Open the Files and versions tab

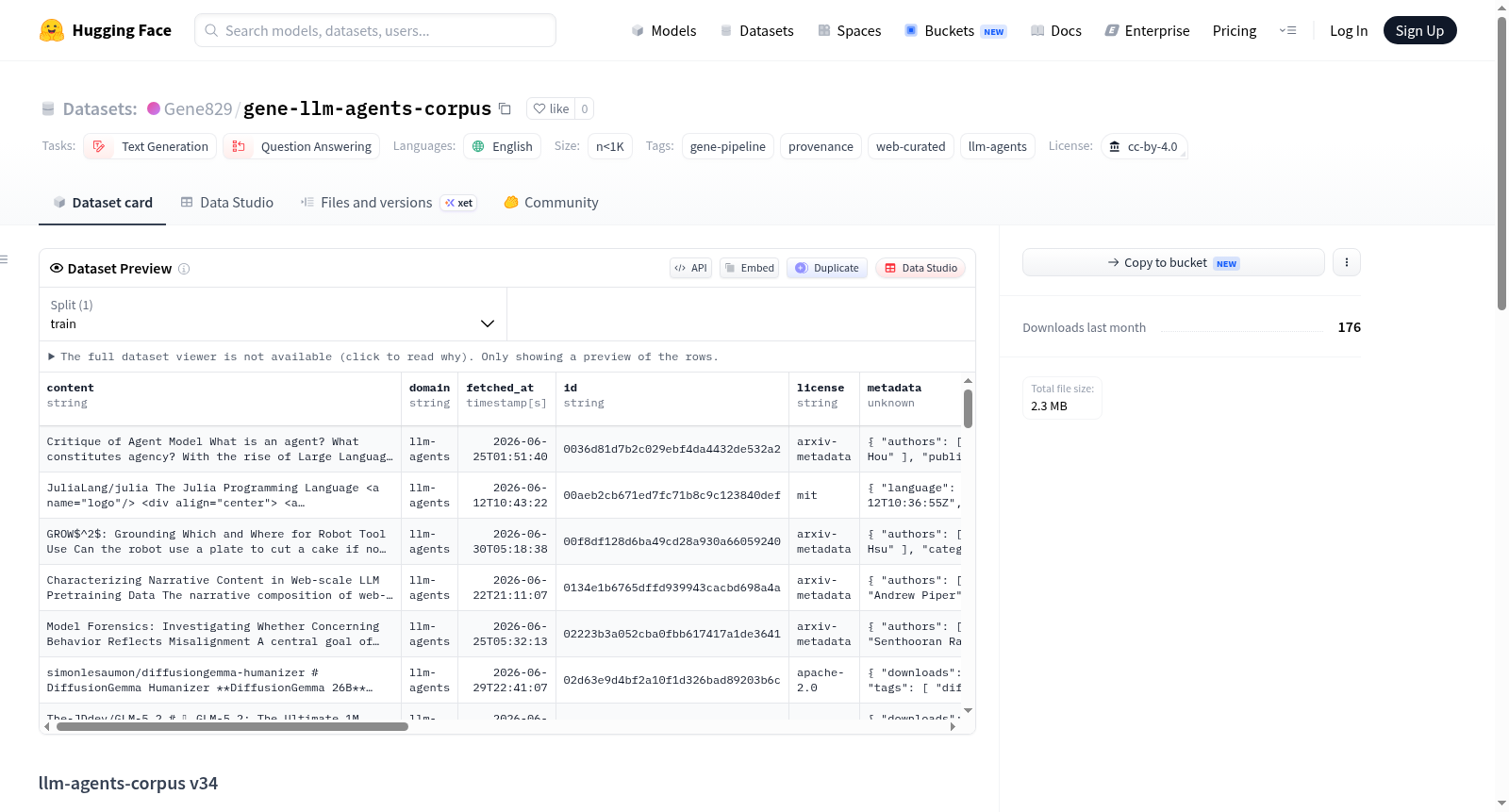tap(389, 203)
